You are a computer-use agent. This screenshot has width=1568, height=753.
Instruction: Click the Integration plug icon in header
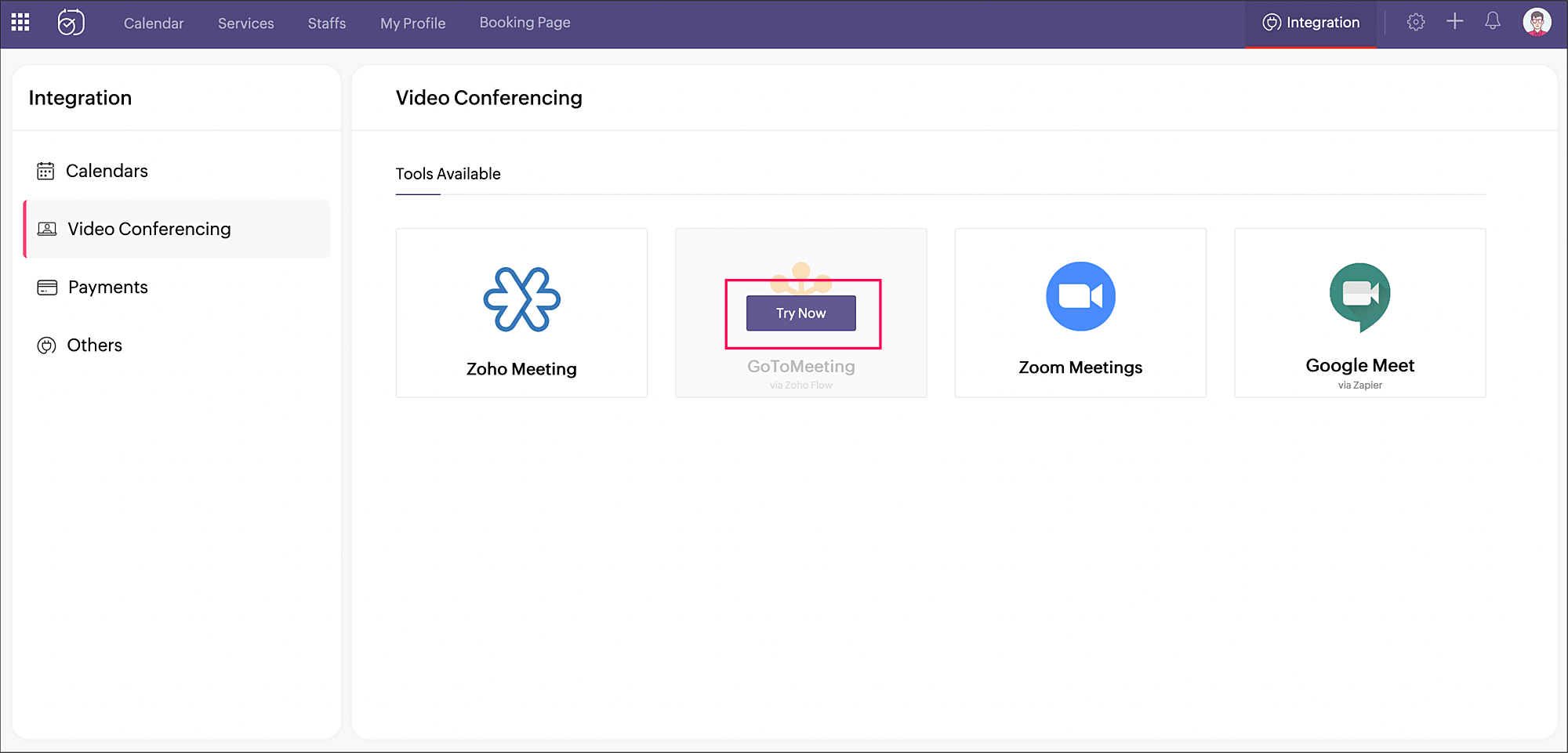[1272, 23]
